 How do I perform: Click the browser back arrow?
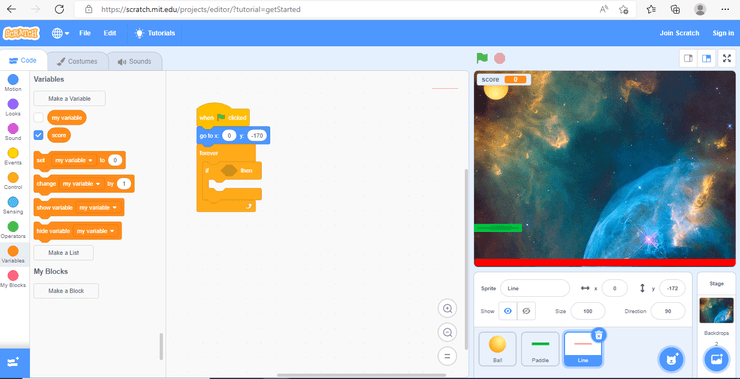pyautogui.click(x=11, y=9)
